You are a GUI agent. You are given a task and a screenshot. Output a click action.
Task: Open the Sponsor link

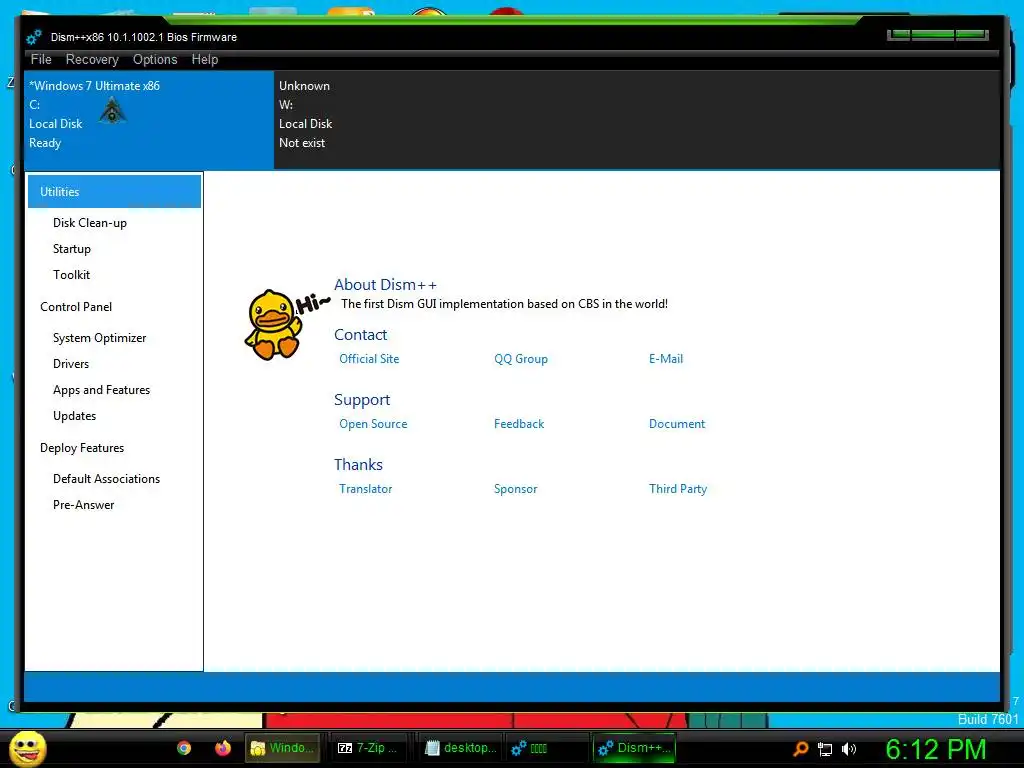pos(515,488)
